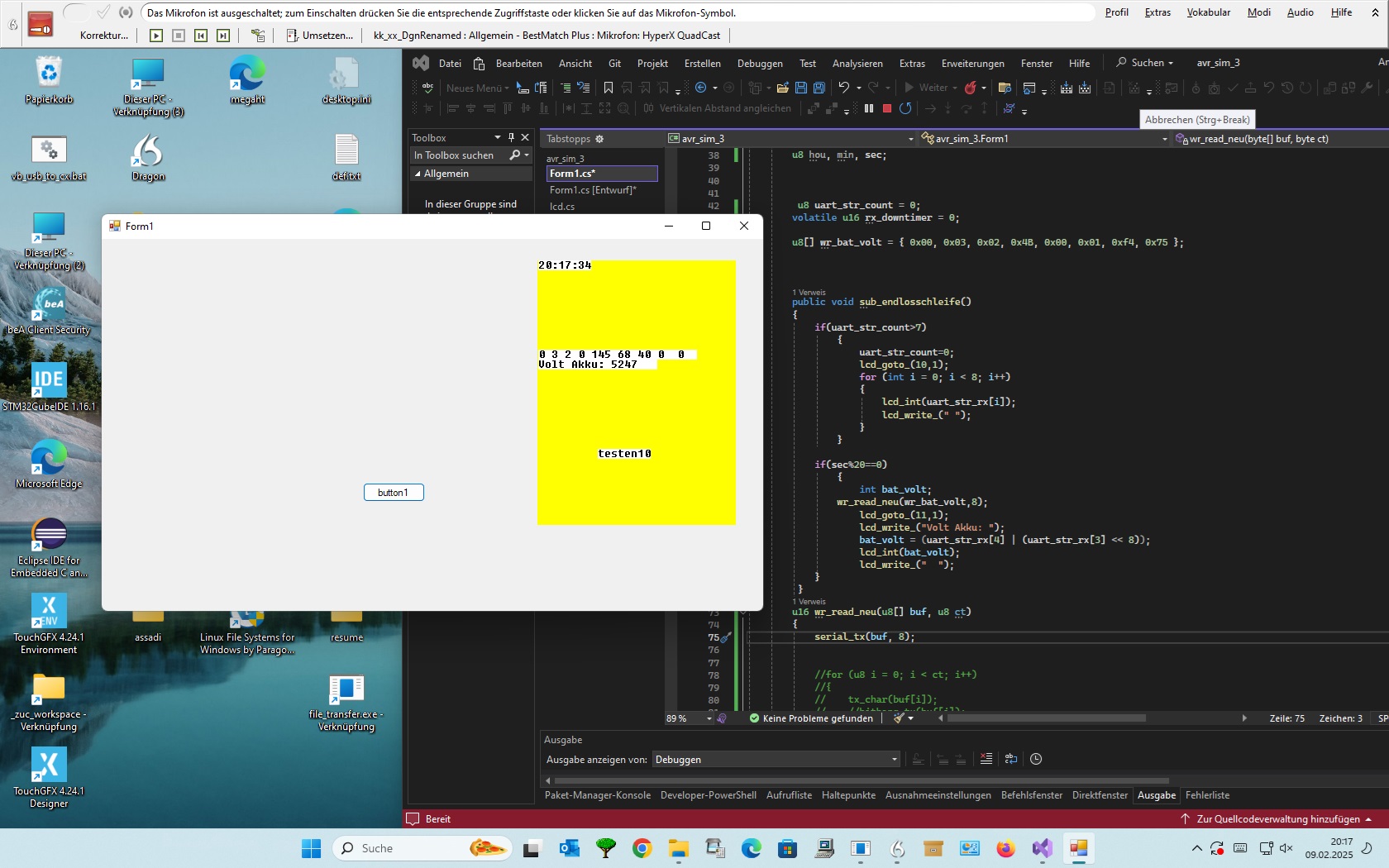
Task: Toggle word wrap in output panel
Action: [x=1010, y=759]
